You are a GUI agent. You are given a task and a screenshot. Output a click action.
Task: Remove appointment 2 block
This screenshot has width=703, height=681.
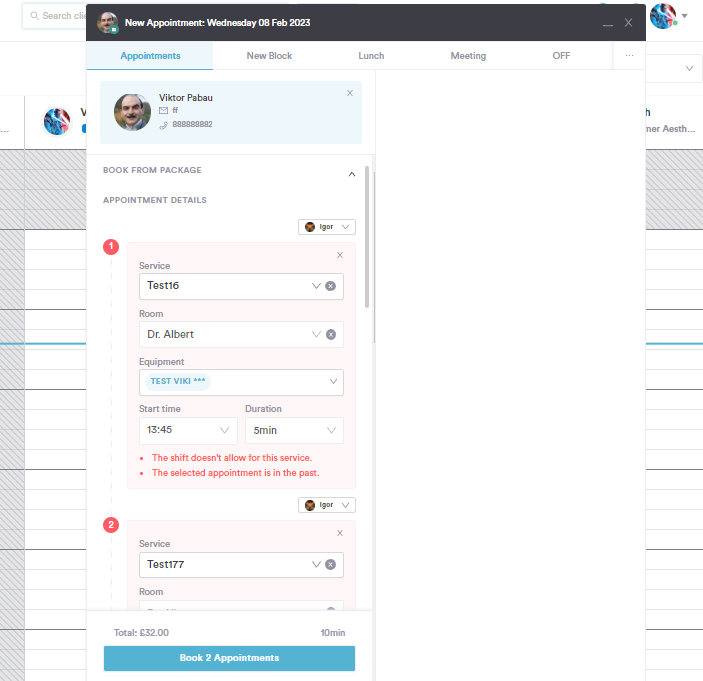(340, 533)
